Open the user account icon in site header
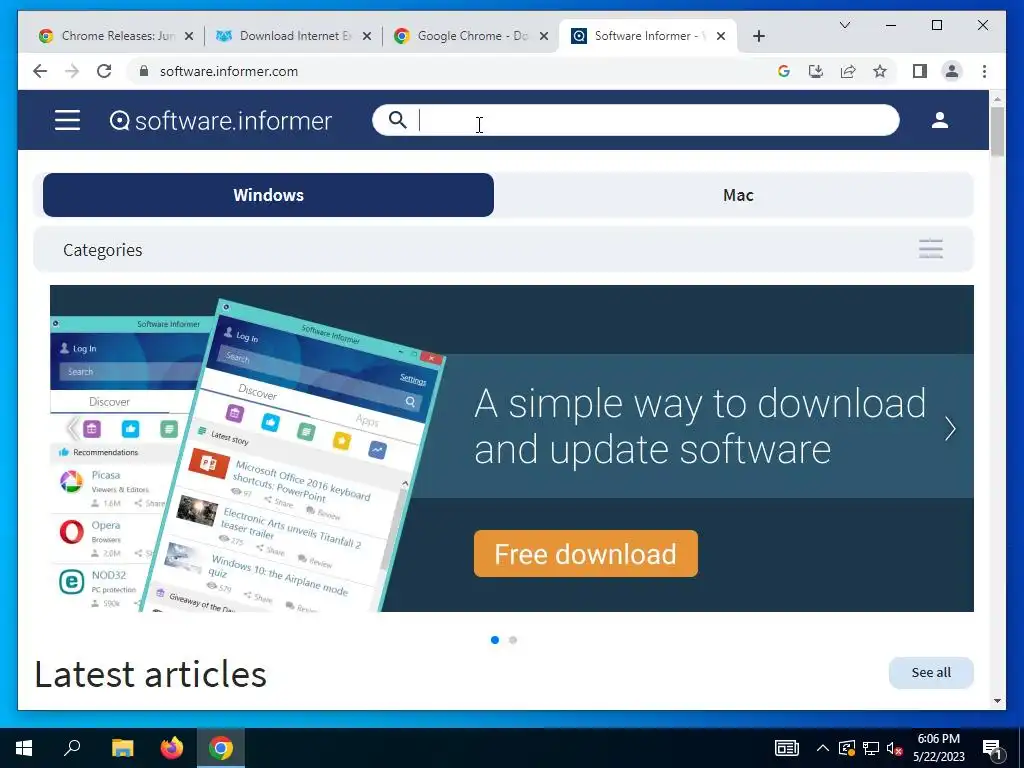1024x768 pixels. (940, 120)
